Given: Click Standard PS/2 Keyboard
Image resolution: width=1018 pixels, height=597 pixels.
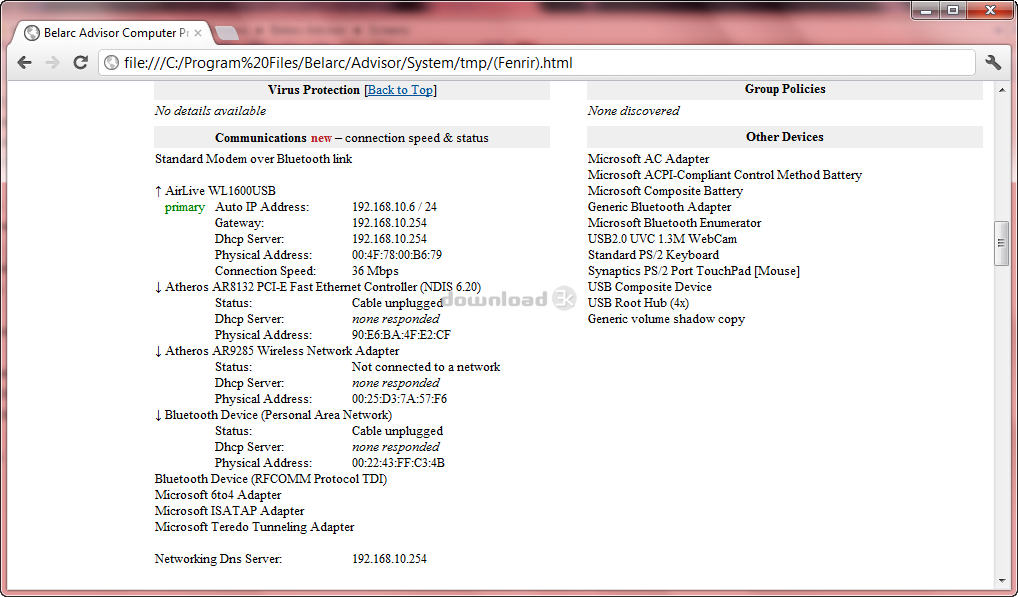Looking at the screenshot, I should click(653, 255).
